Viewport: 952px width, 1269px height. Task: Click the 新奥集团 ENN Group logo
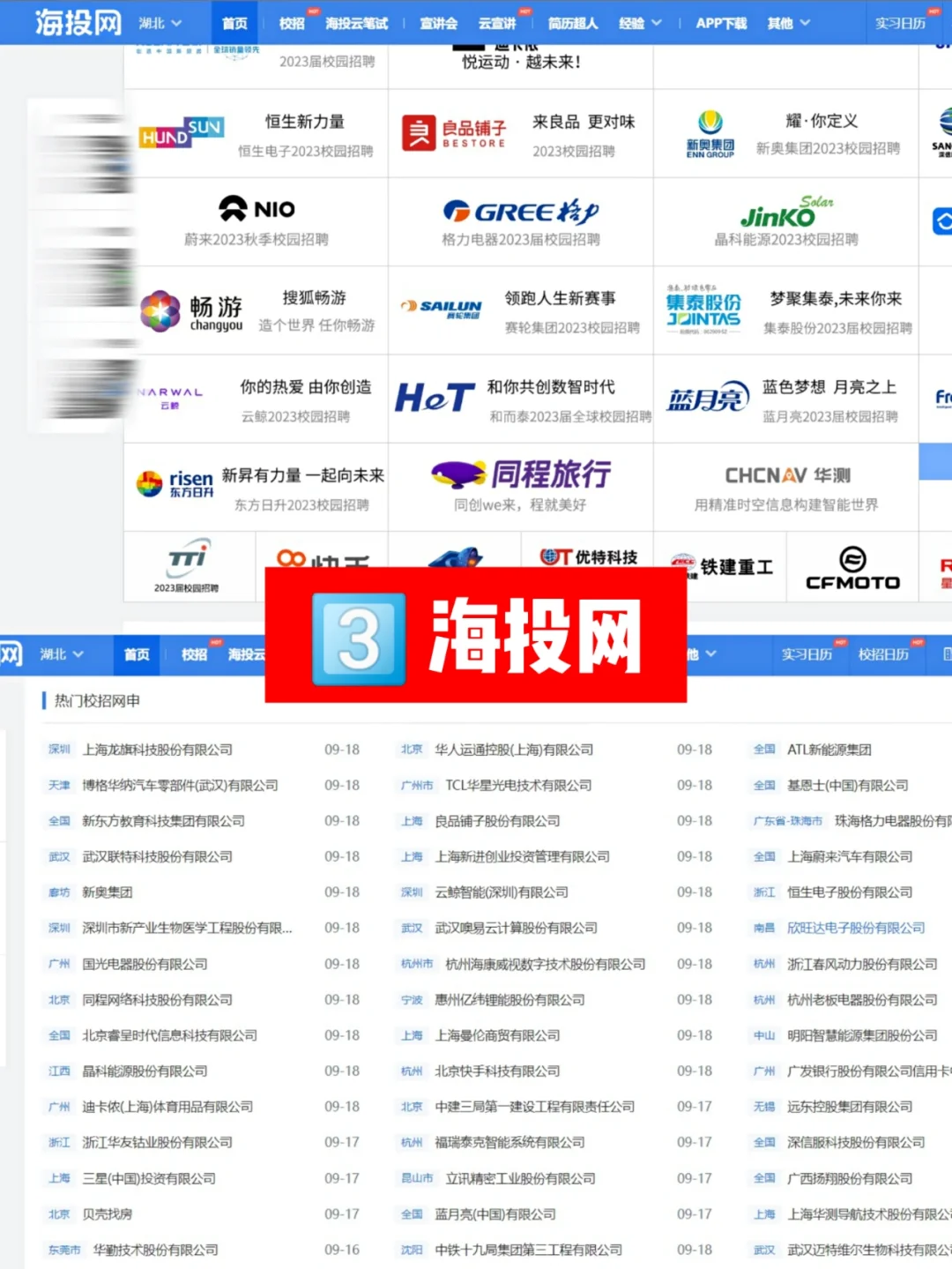click(x=710, y=133)
